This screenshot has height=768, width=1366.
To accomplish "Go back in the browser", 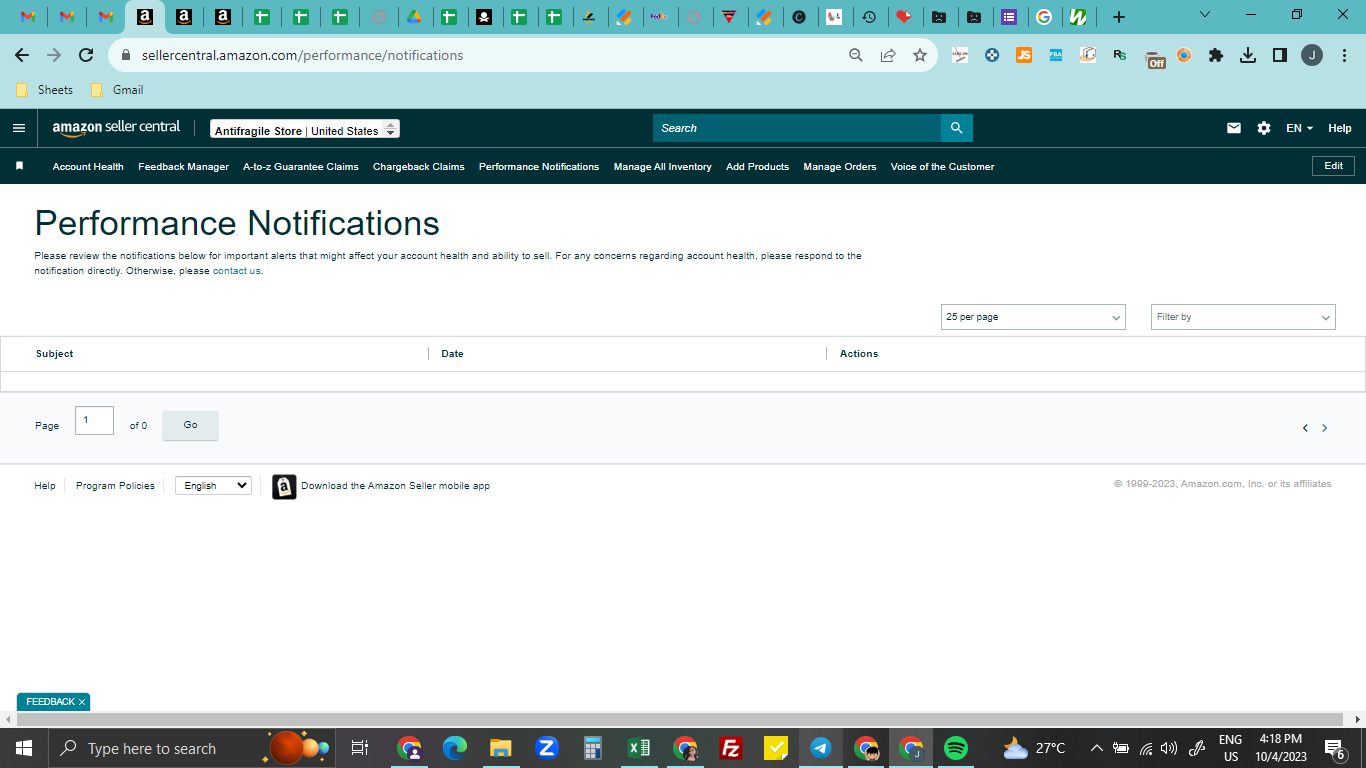I will point(22,55).
